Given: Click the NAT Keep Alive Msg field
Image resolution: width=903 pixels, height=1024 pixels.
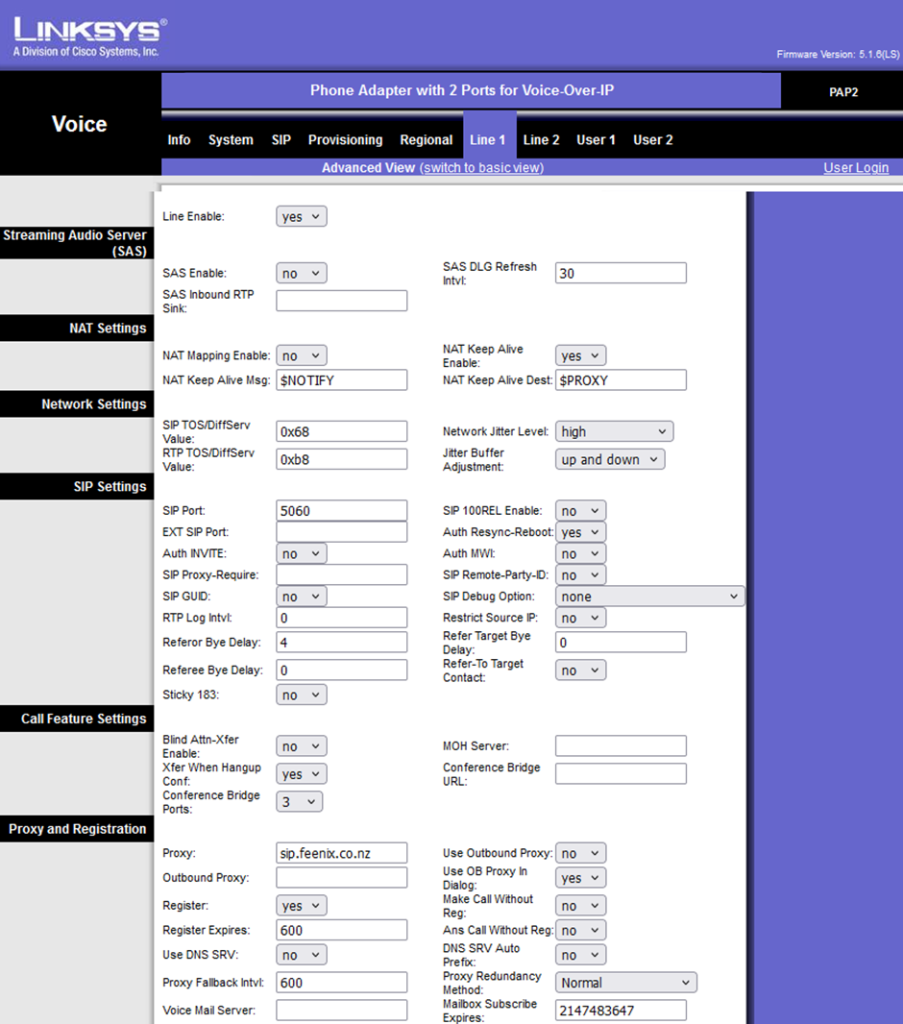Looking at the screenshot, I should 341,380.
